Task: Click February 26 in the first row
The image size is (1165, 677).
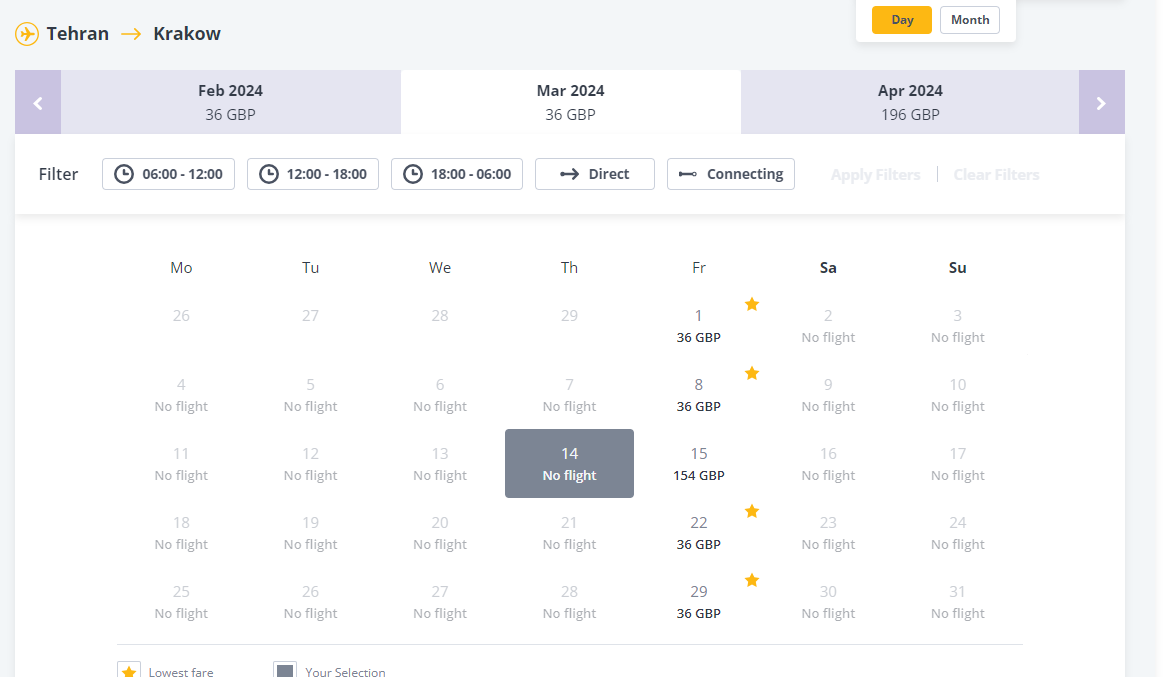Action: pyautogui.click(x=181, y=315)
